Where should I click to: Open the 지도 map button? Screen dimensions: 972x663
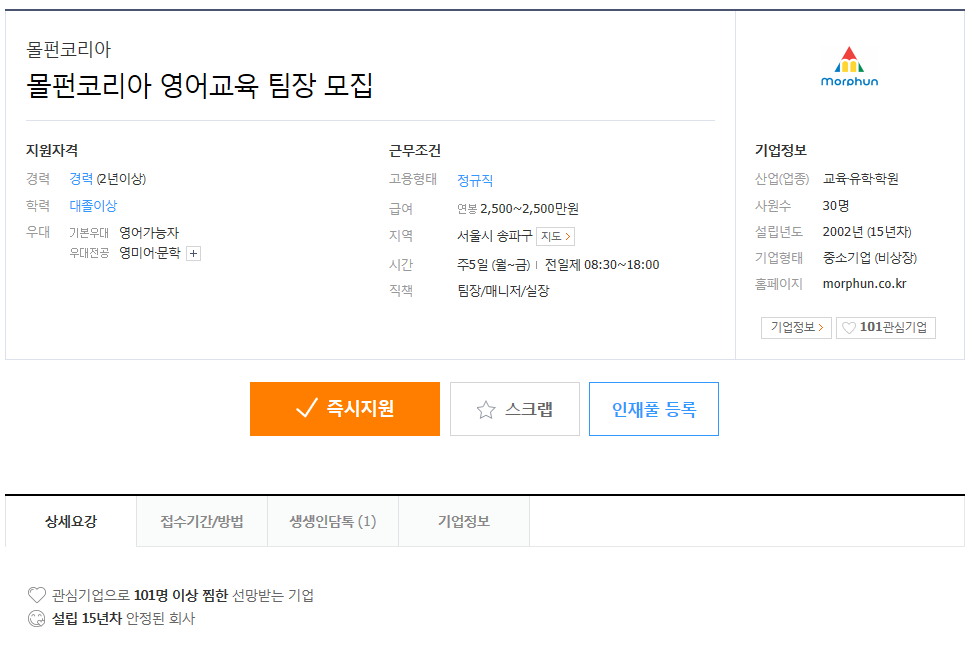[x=555, y=236]
